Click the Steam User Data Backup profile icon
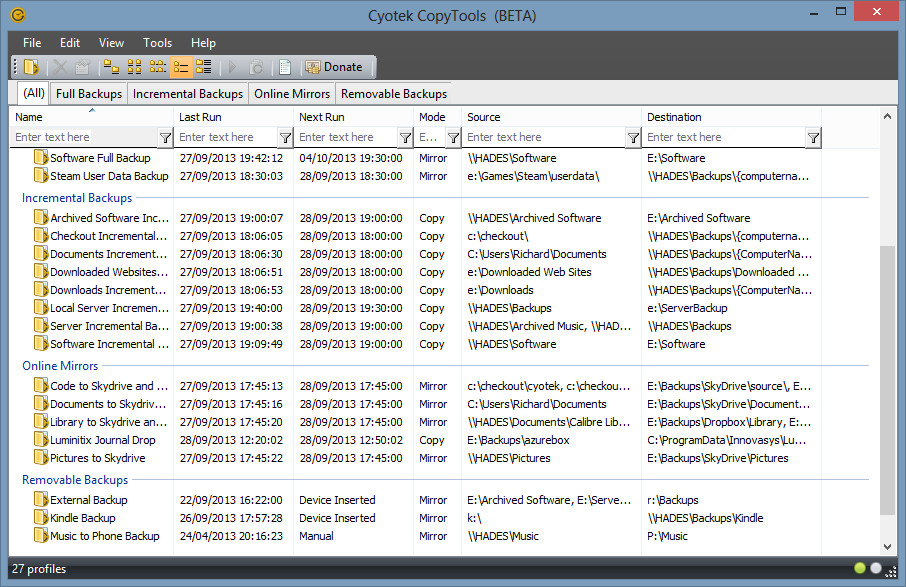 (x=40, y=176)
